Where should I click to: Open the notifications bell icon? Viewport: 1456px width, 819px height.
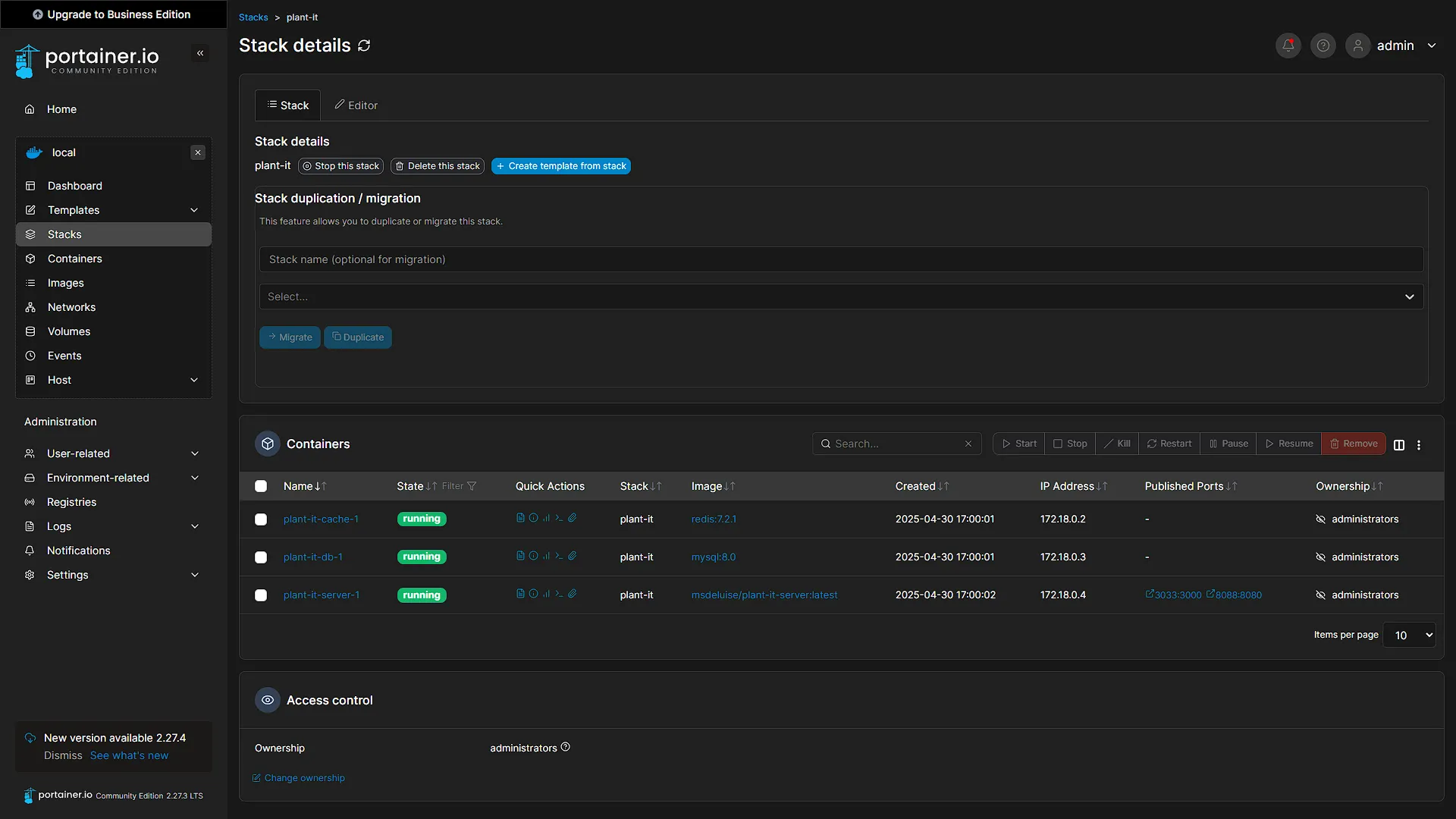[1288, 45]
